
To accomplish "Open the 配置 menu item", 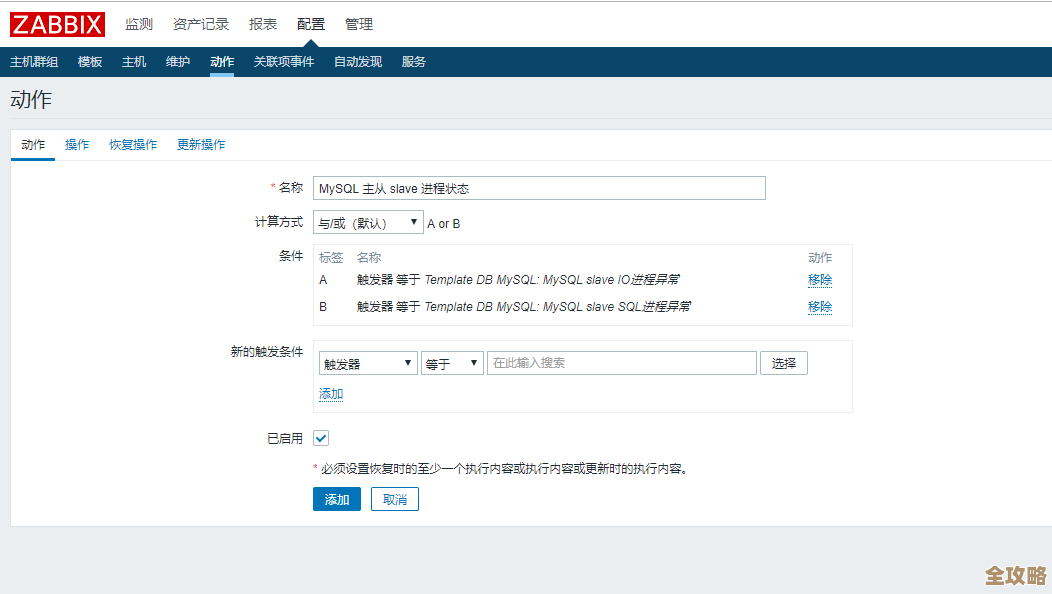I will 310,23.
